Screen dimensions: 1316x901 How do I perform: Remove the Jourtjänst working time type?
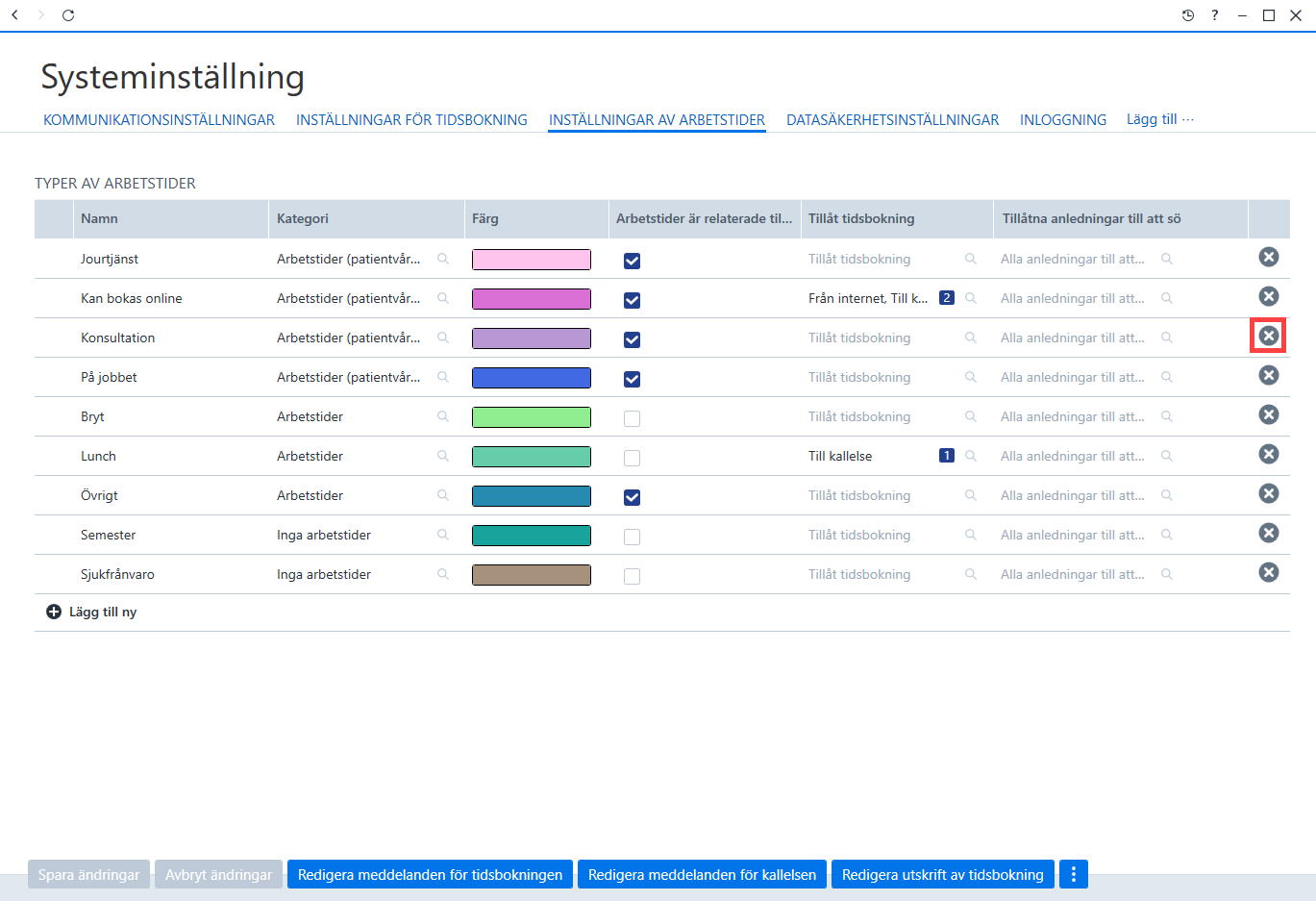(1269, 257)
